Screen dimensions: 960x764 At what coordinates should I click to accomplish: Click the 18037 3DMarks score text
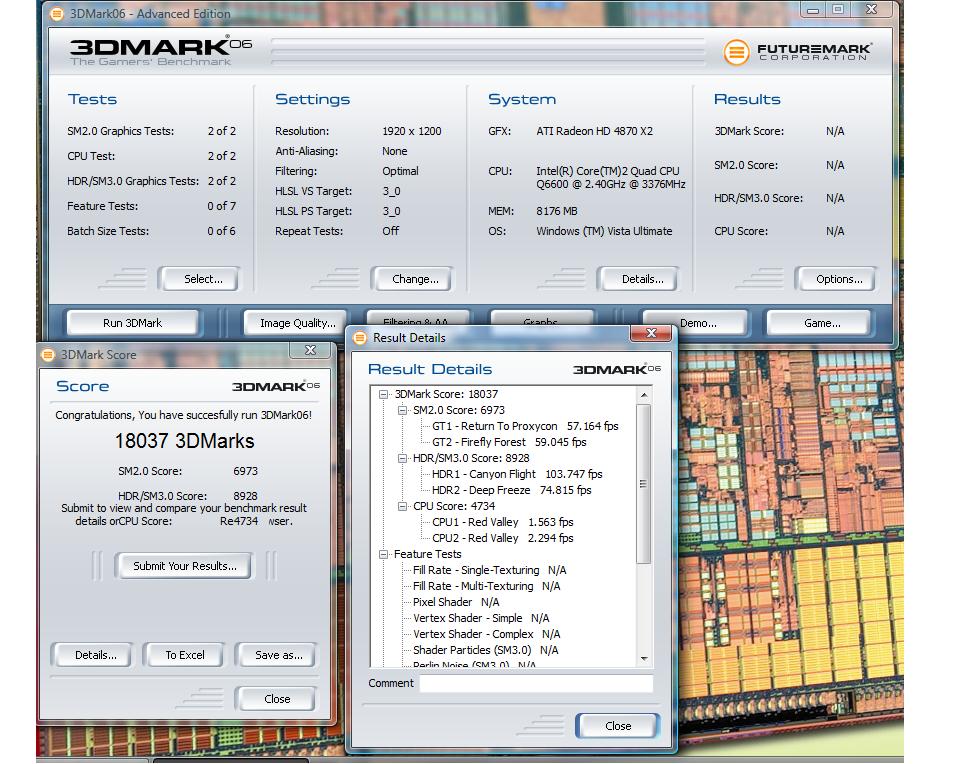click(x=184, y=441)
